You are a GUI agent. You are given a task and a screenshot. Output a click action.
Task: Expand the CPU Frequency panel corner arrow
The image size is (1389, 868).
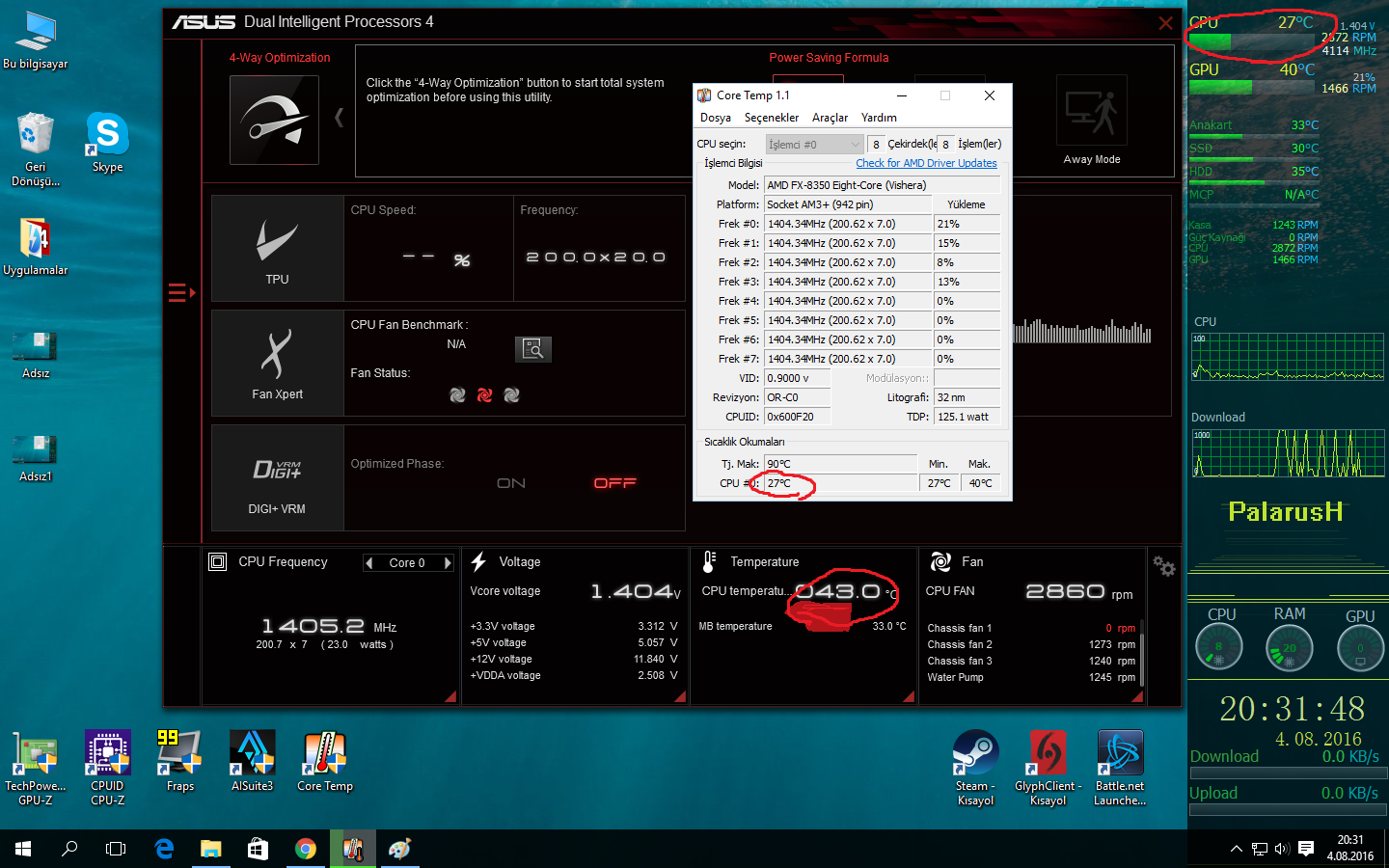click(x=450, y=695)
